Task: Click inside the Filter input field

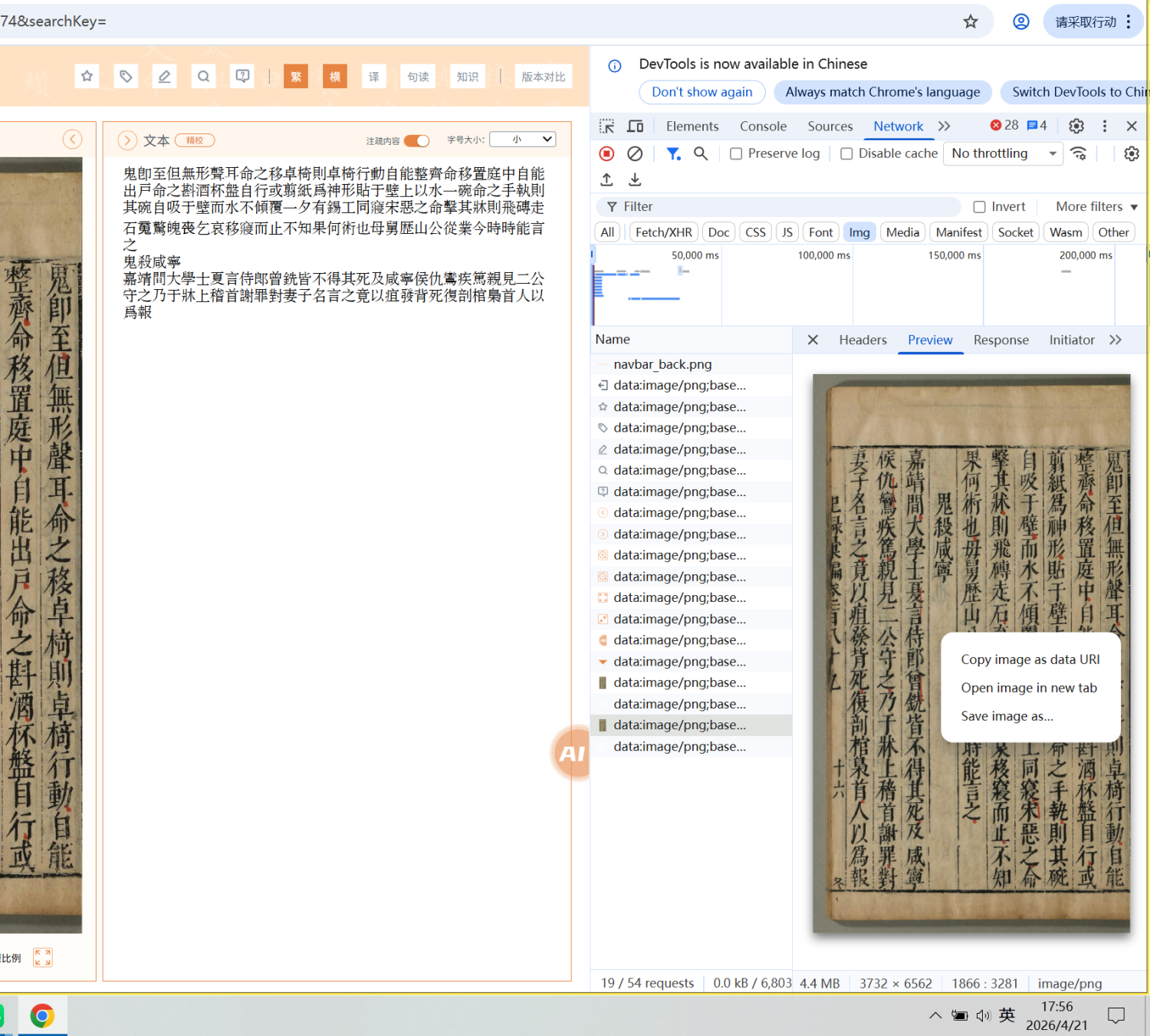Action: coord(777,206)
